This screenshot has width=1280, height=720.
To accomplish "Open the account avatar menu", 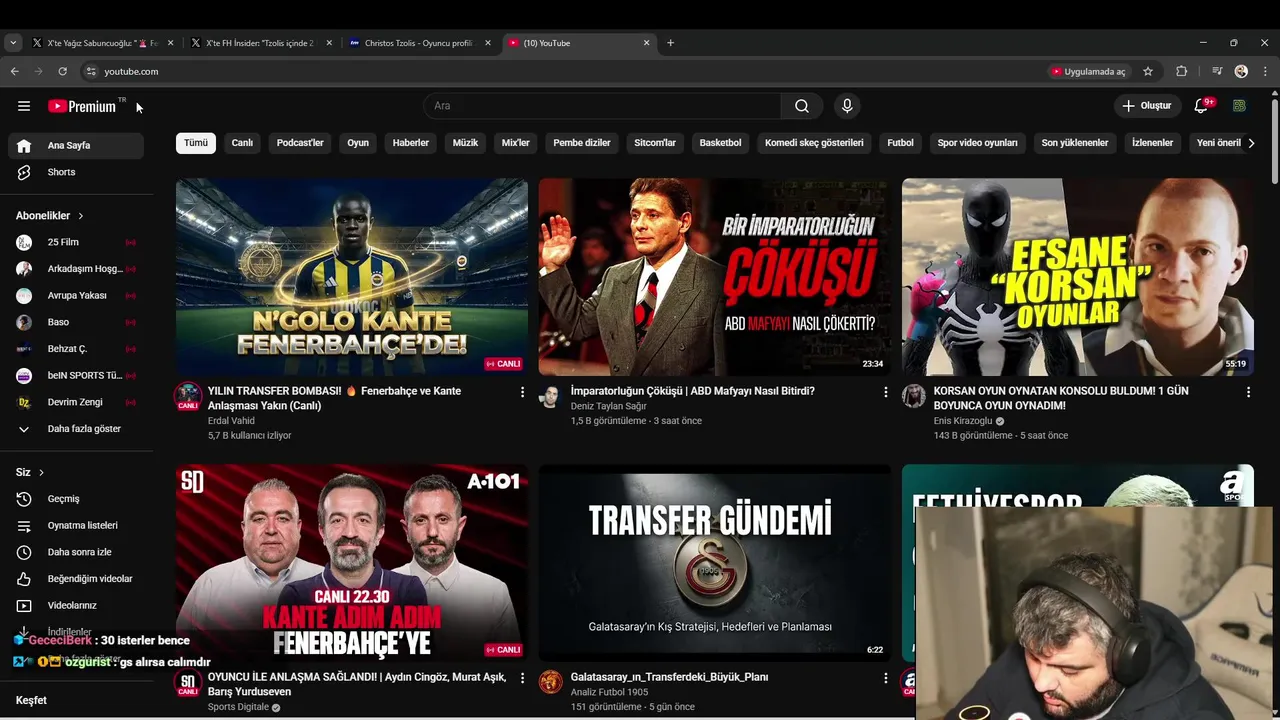I will coord(1239,106).
